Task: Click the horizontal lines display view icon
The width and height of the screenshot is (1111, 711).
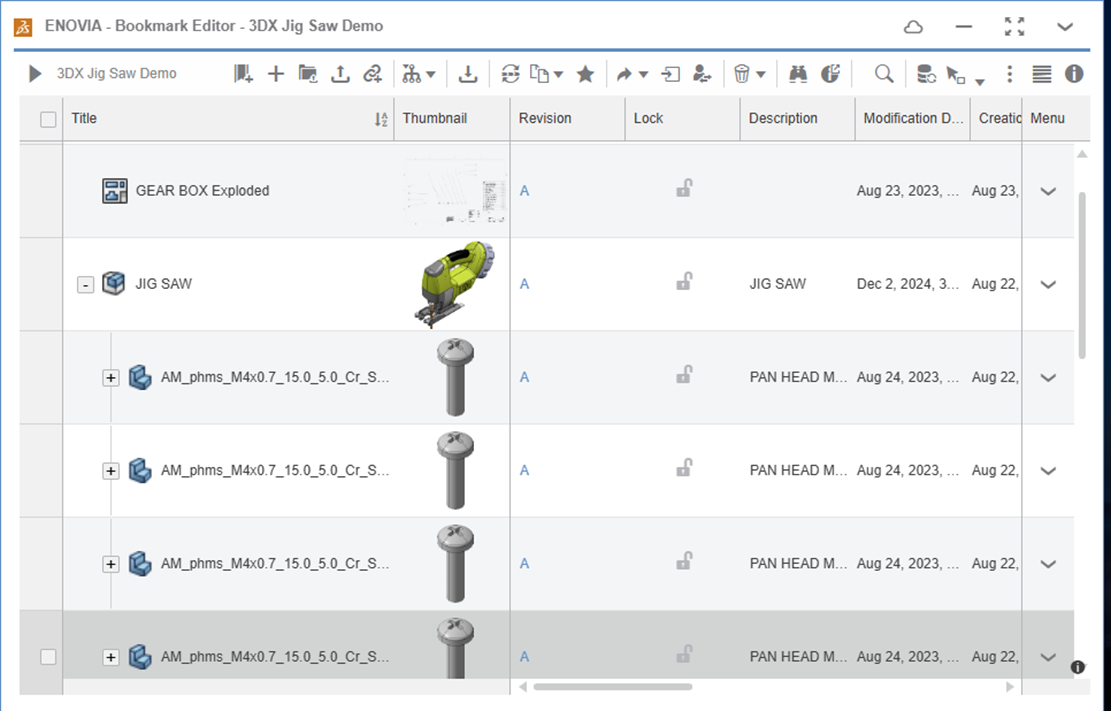Action: pos(1042,74)
